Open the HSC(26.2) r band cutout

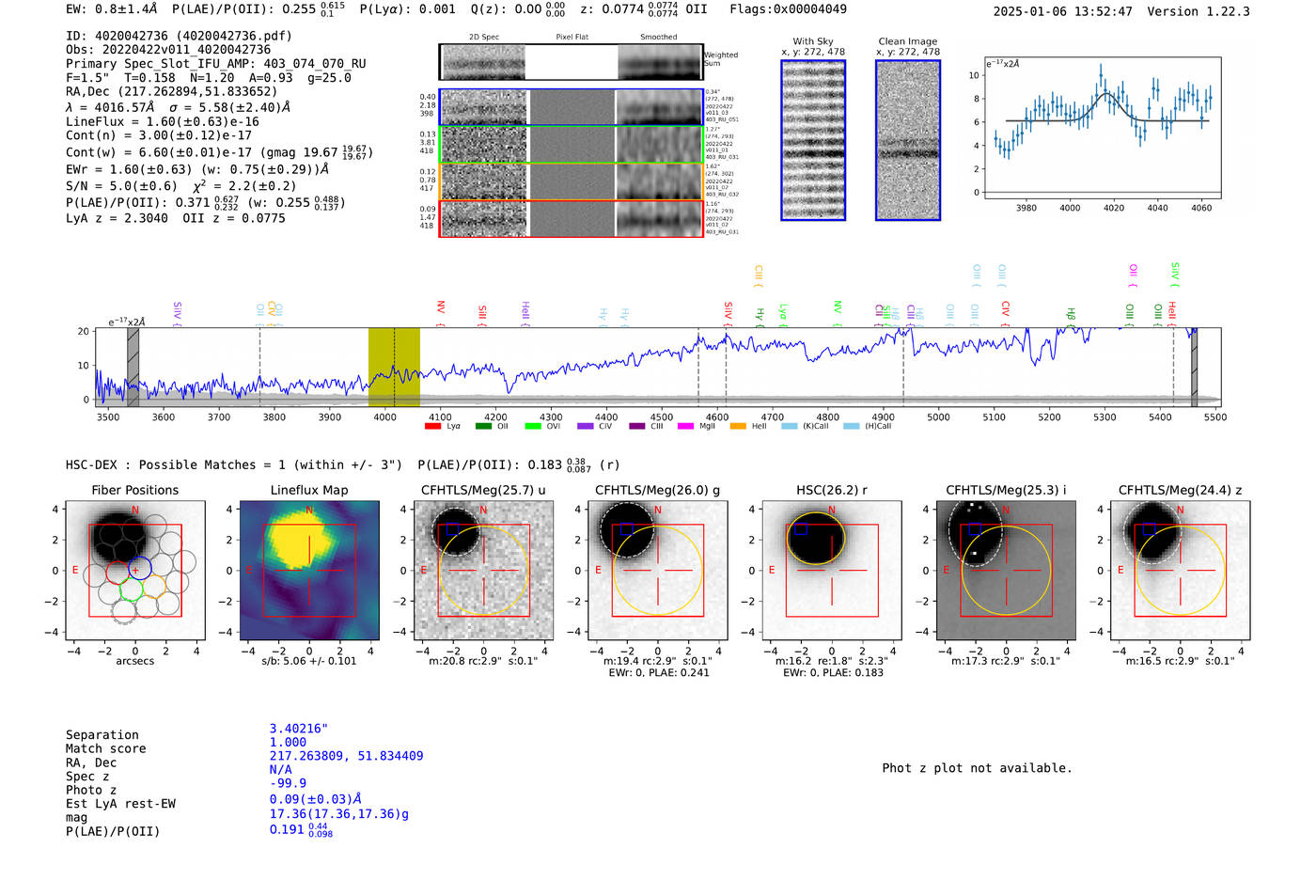pyautogui.click(x=832, y=570)
